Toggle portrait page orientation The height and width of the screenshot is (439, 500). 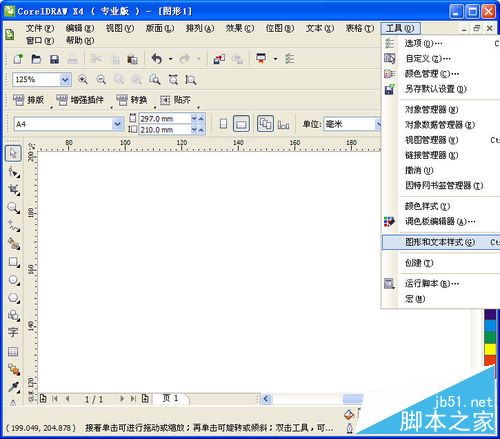(x=224, y=124)
